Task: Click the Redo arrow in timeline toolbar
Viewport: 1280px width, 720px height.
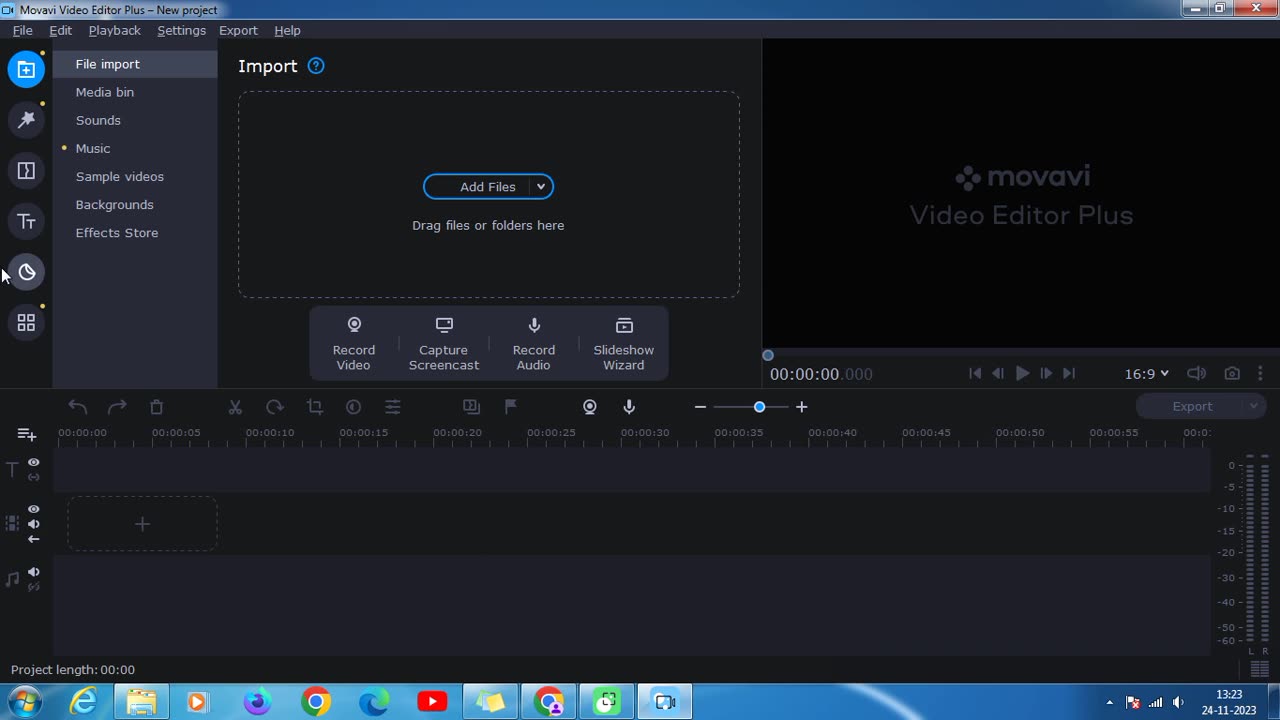Action: (x=117, y=407)
